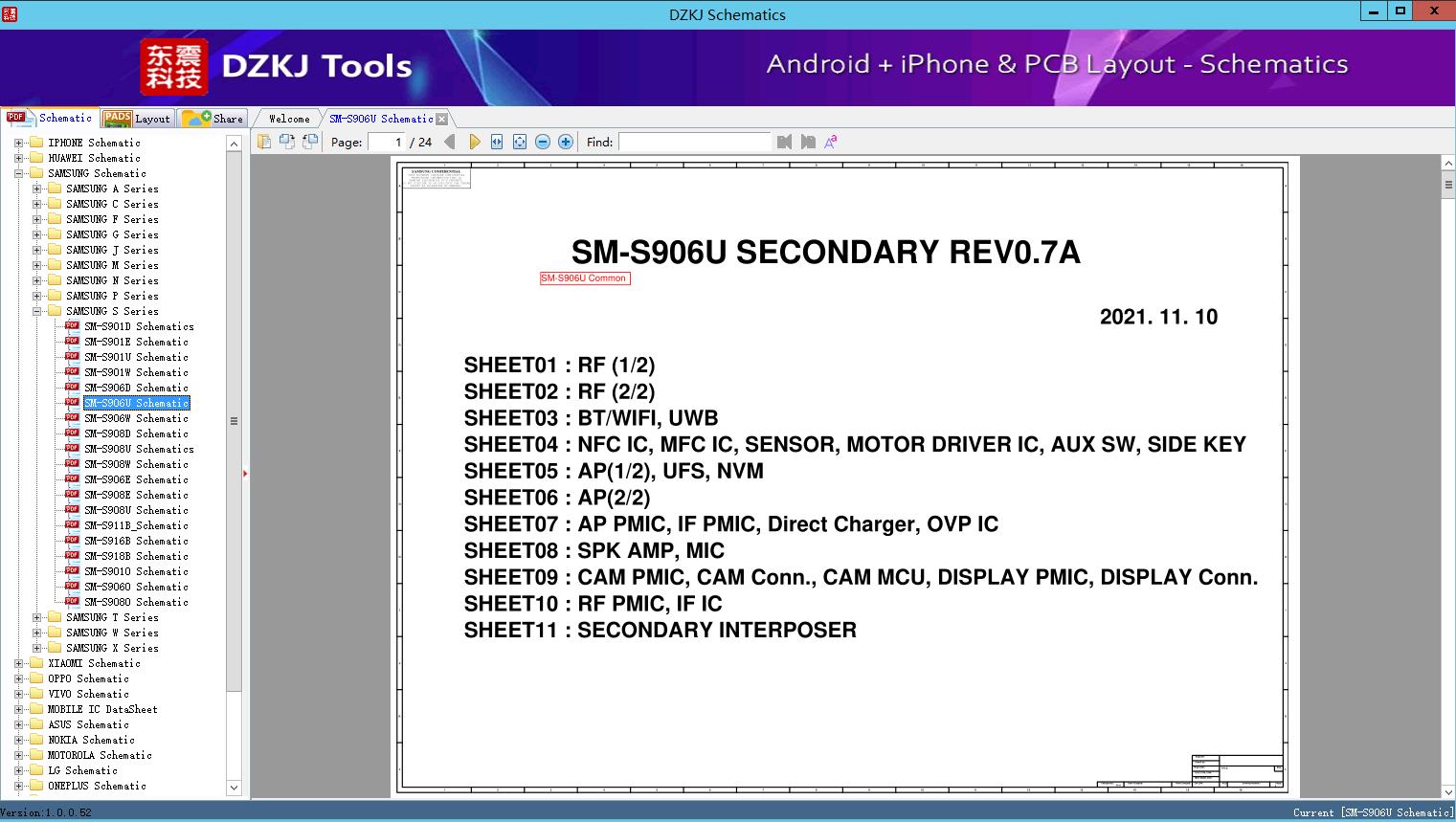Close the SM-S906U Schematic tab

[x=441, y=119]
